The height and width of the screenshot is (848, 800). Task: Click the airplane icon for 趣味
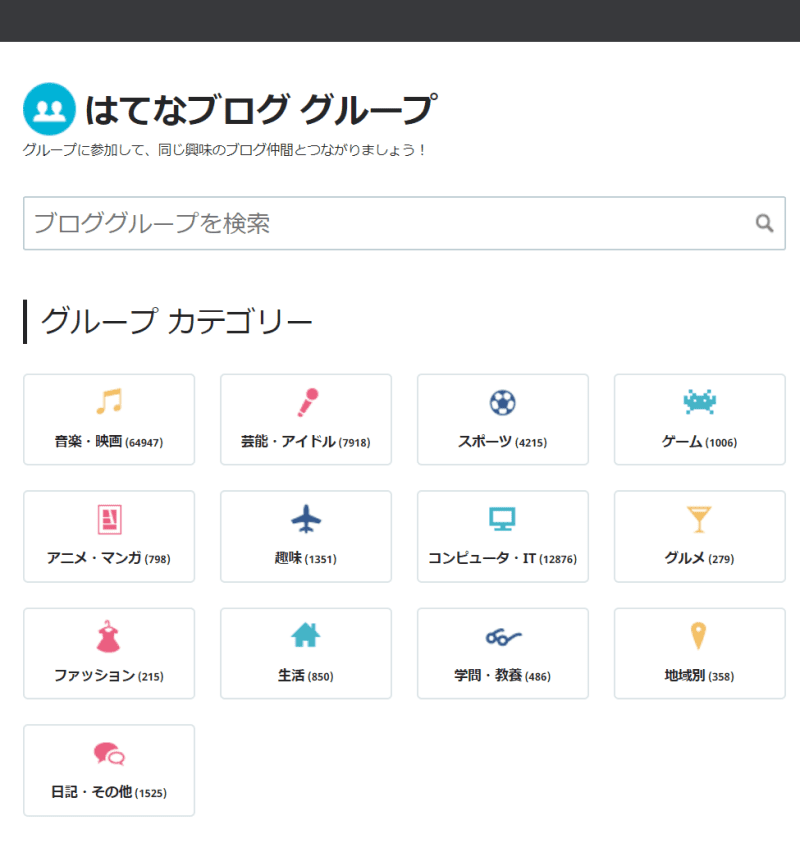[x=306, y=519]
